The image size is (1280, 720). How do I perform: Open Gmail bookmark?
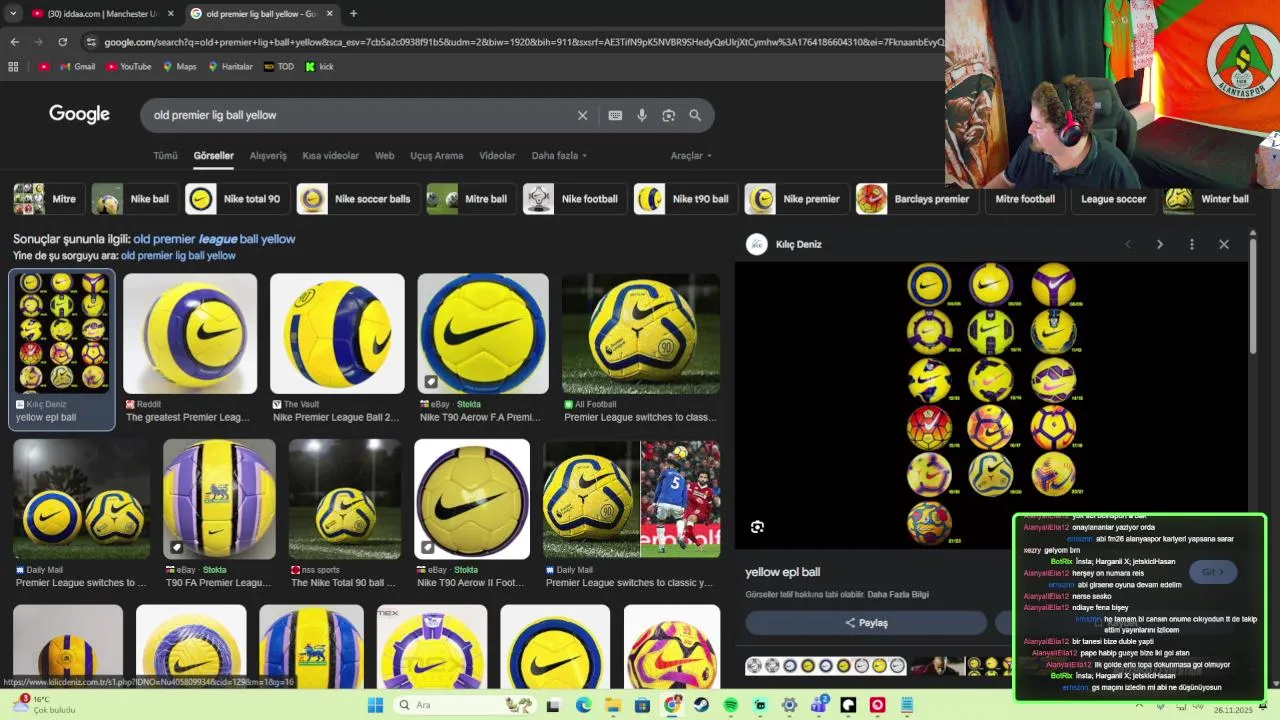point(77,67)
